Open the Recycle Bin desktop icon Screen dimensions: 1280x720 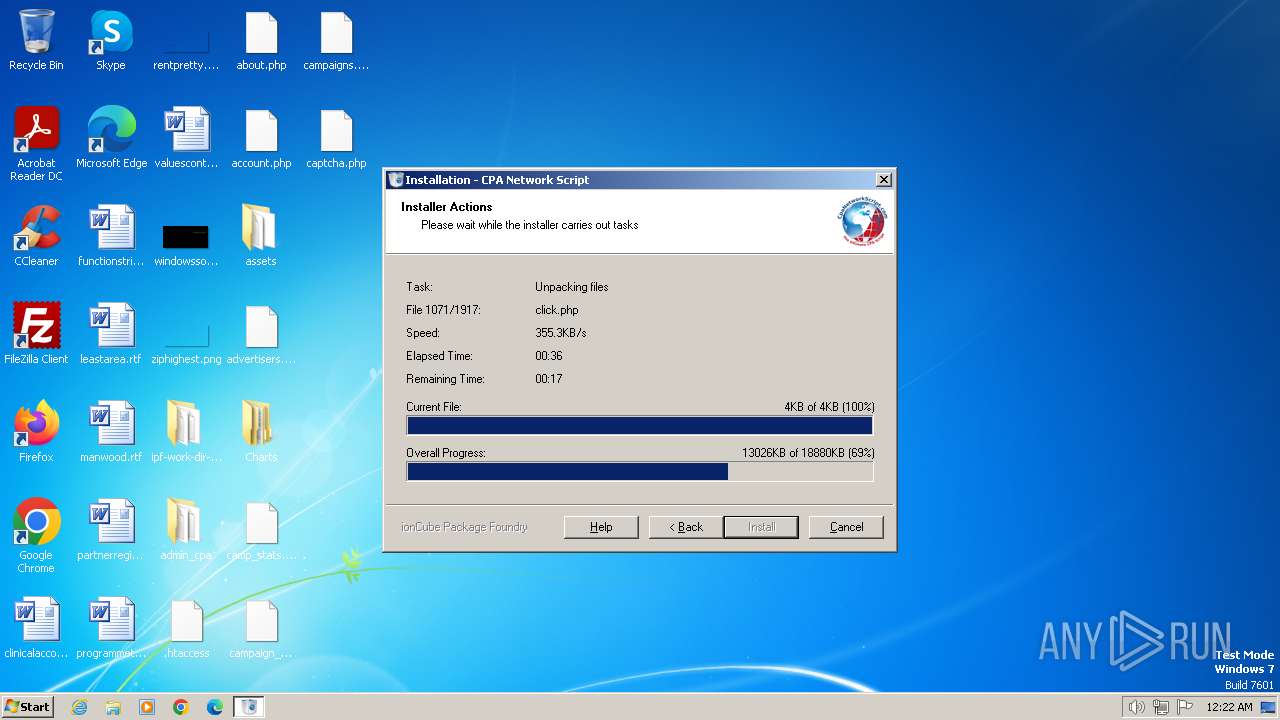[x=36, y=40]
